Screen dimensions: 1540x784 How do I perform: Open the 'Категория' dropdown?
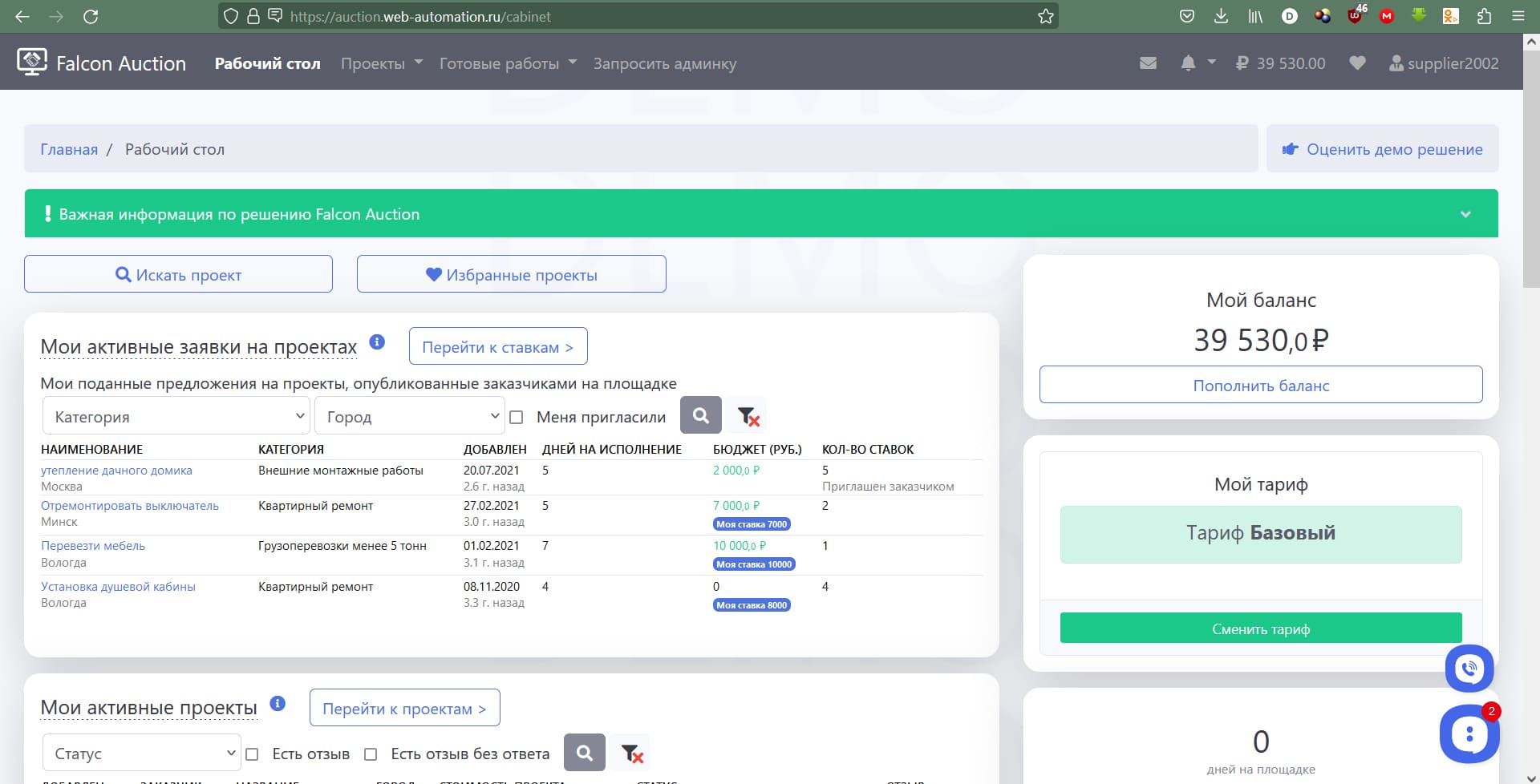pyautogui.click(x=176, y=417)
